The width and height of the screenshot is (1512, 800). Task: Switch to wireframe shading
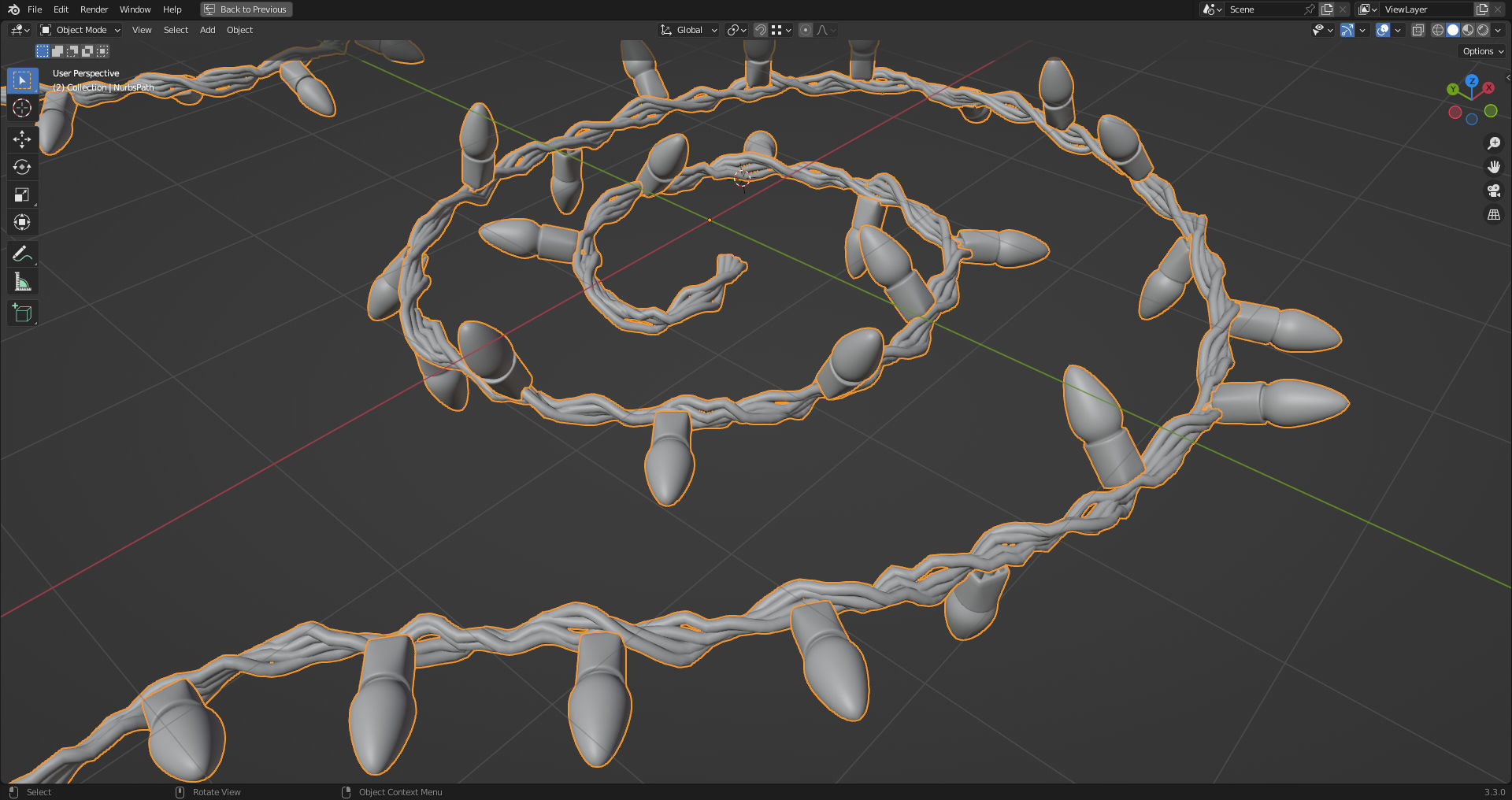1438,30
